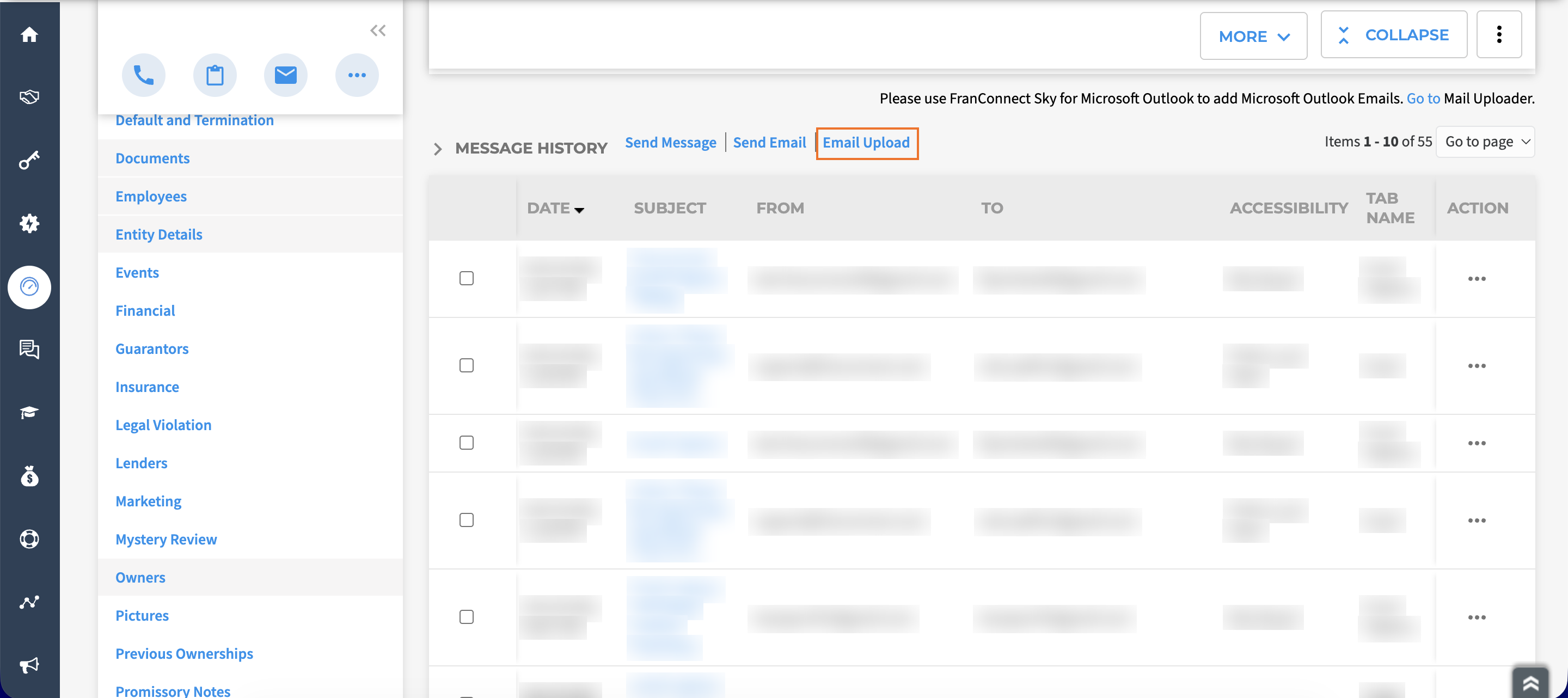This screenshot has height=698, width=1568.
Task: Open the money bag sidebar icon
Action: 29,476
